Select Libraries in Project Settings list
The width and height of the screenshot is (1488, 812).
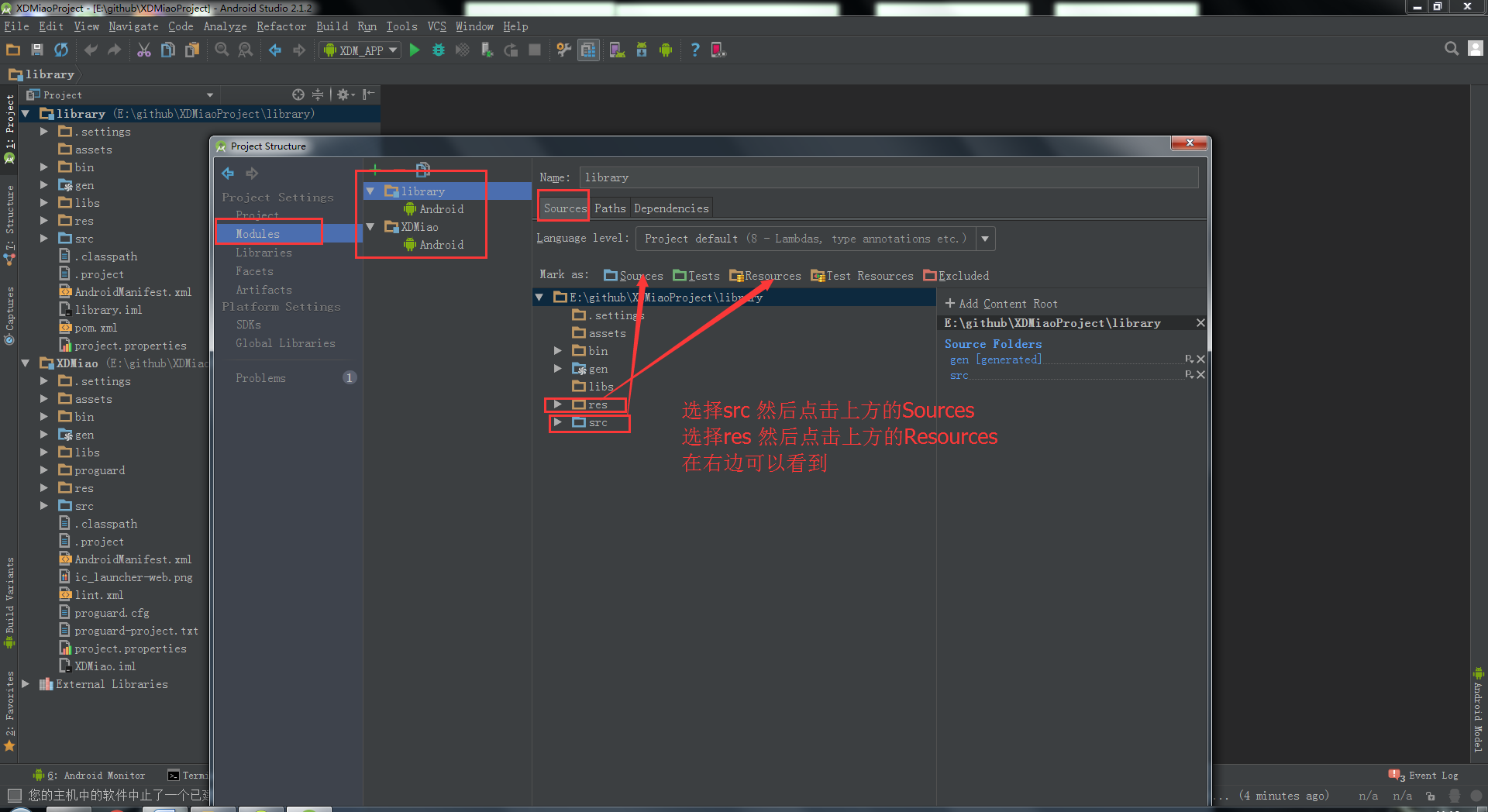click(x=263, y=253)
